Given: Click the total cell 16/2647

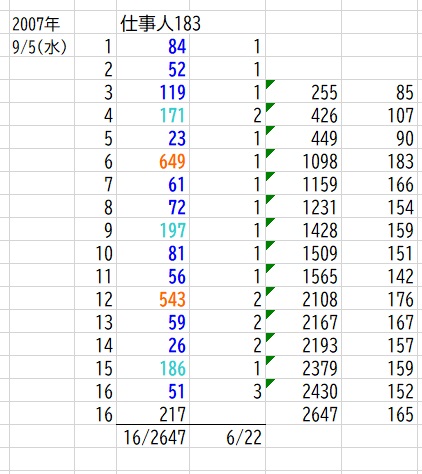Looking at the screenshot, I should pos(155,437).
